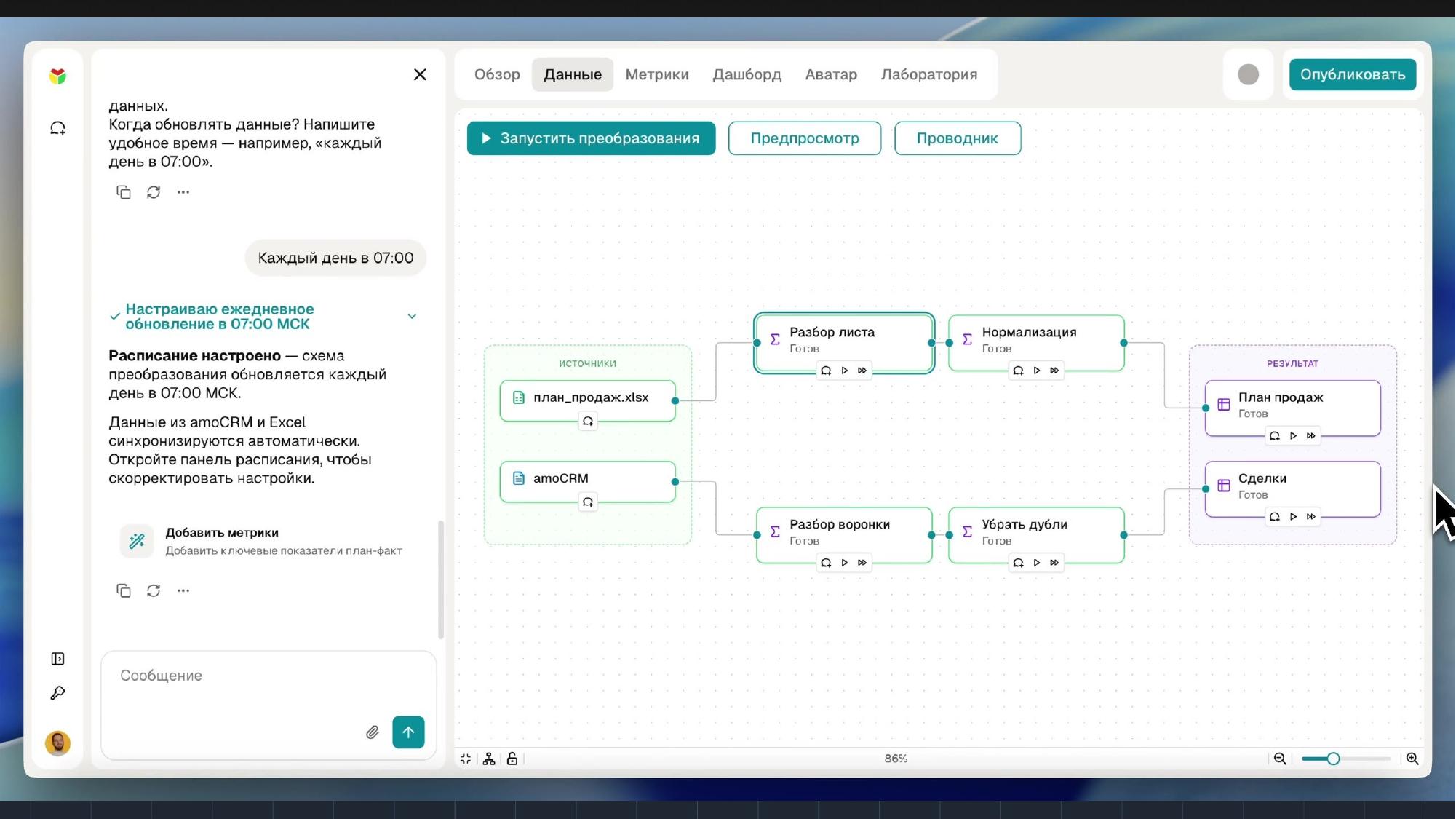This screenshot has height=819, width=1456.
Task: Fit the canvas view with the collapse icon
Action: pyautogui.click(x=466, y=759)
